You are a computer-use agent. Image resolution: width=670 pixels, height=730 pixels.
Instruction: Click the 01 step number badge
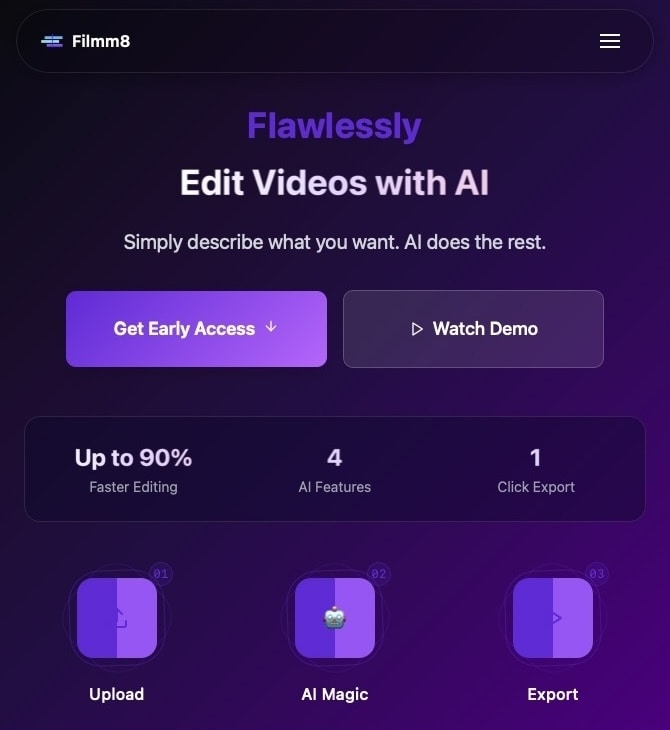click(x=161, y=574)
